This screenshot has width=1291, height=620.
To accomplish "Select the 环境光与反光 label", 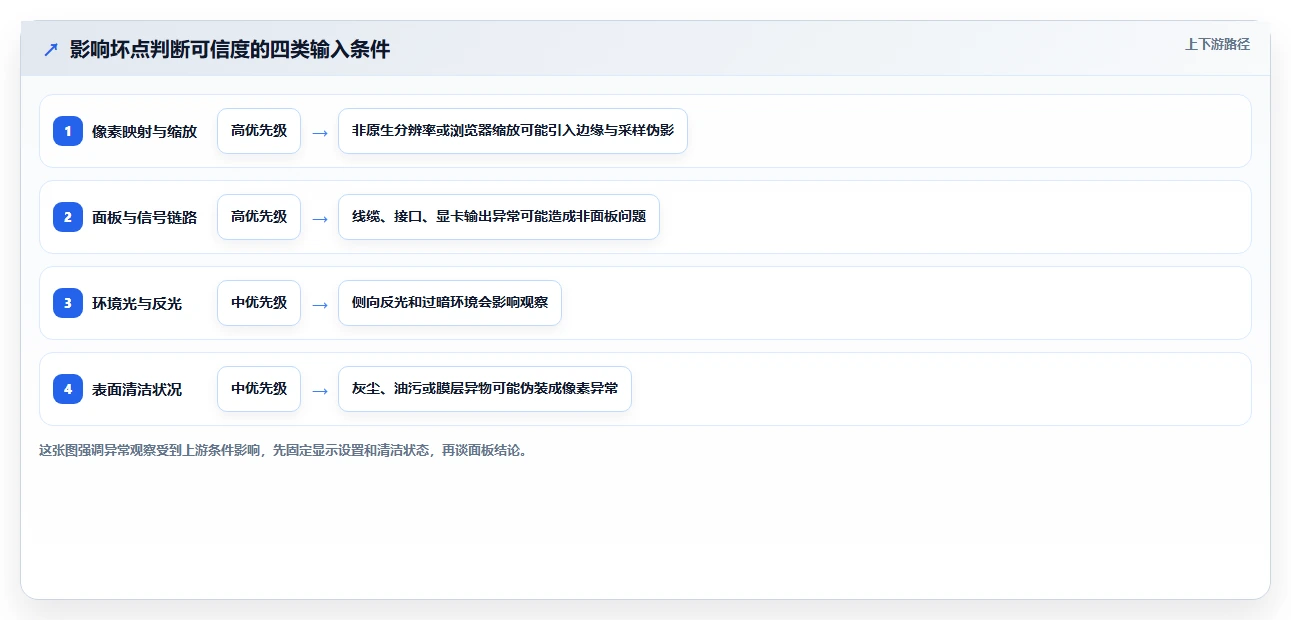I will pos(137,303).
